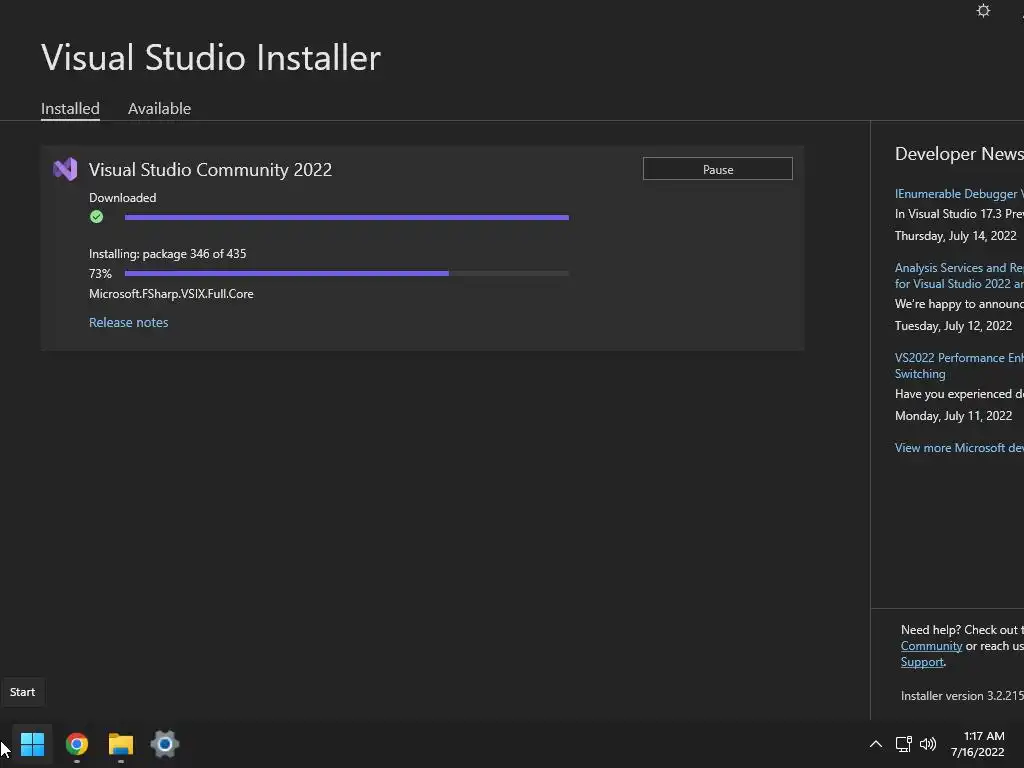Click the Visual Studio Community logo icon
Image resolution: width=1024 pixels, height=768 pixels.
(65, 169)
